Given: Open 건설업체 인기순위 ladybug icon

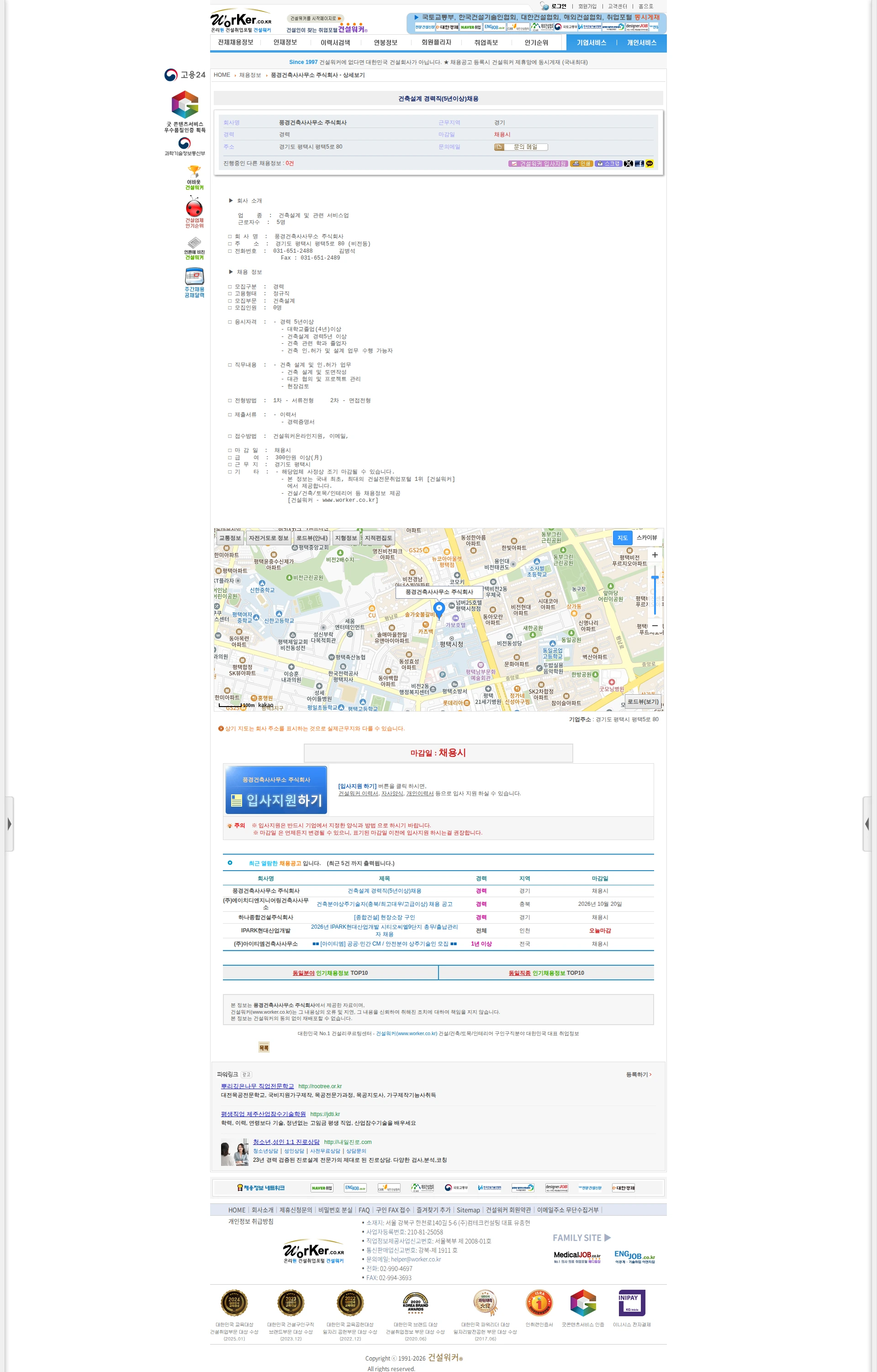Looking at the screenshot, I should (x=194, y=212).
